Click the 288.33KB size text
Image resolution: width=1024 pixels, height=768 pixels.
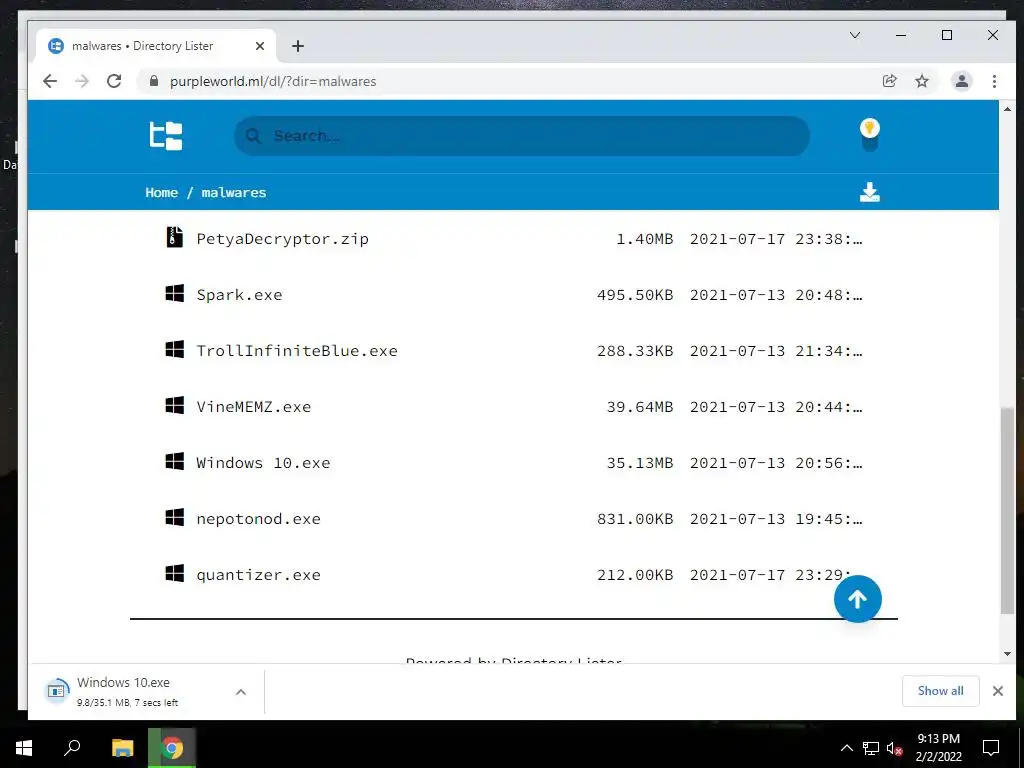(635, 351)
